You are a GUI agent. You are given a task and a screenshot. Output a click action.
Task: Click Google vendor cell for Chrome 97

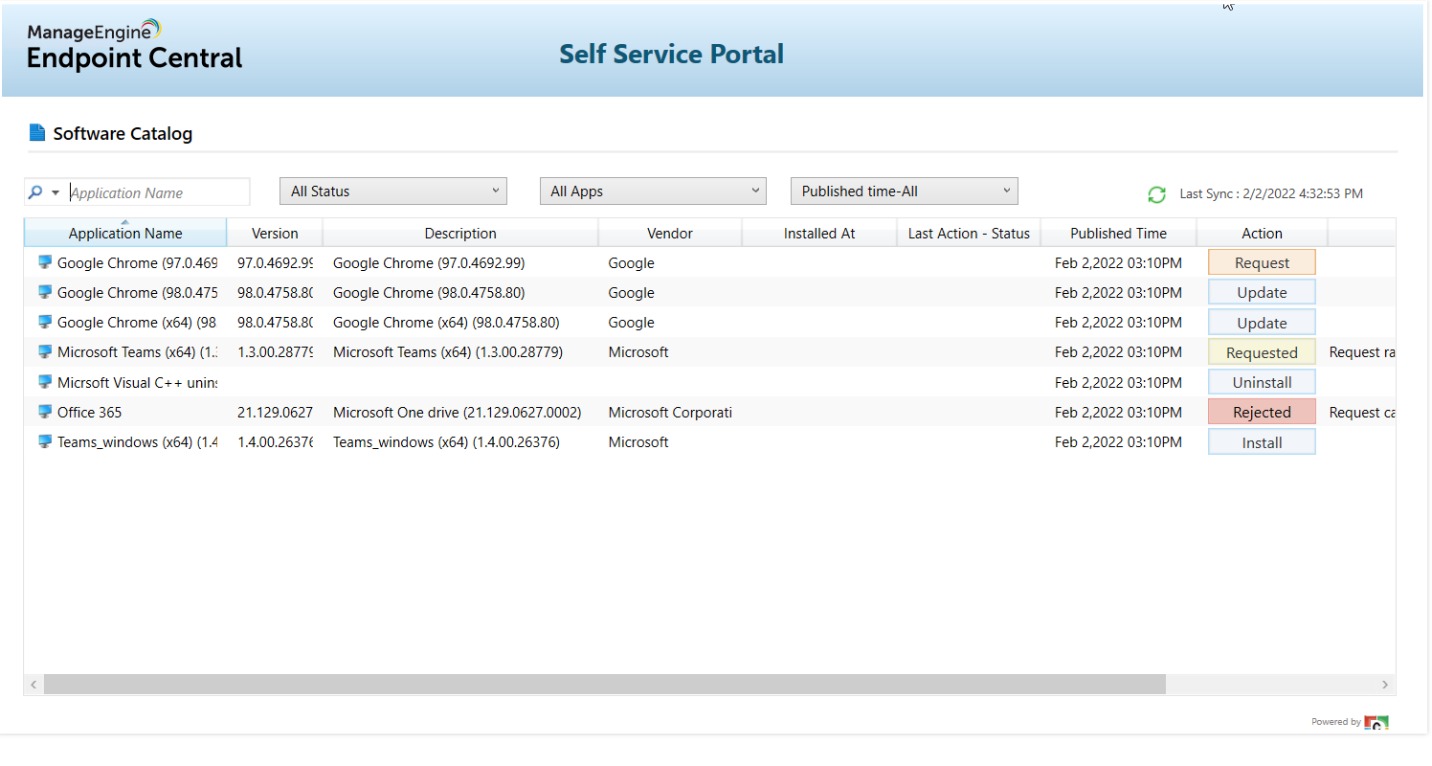tap(631, 263)
